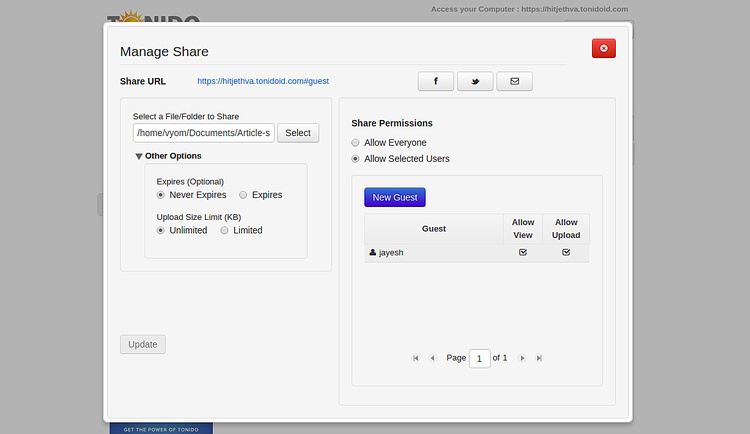The width and height of the screenshot is (750, 434).
Task: Share link via Twitter icon
Action: [475, 82]
